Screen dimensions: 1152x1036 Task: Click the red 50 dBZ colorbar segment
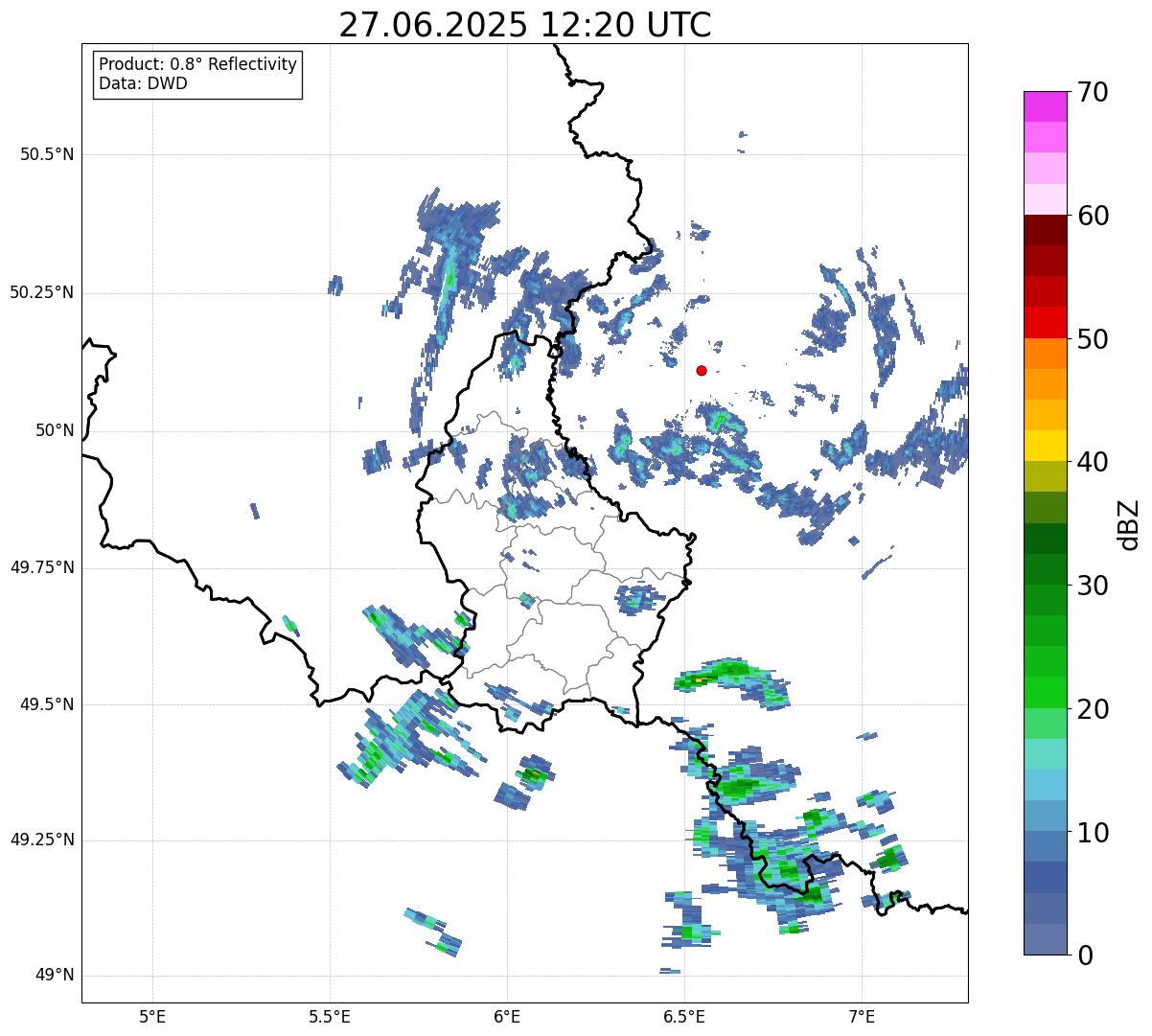tap(1045, 322)
